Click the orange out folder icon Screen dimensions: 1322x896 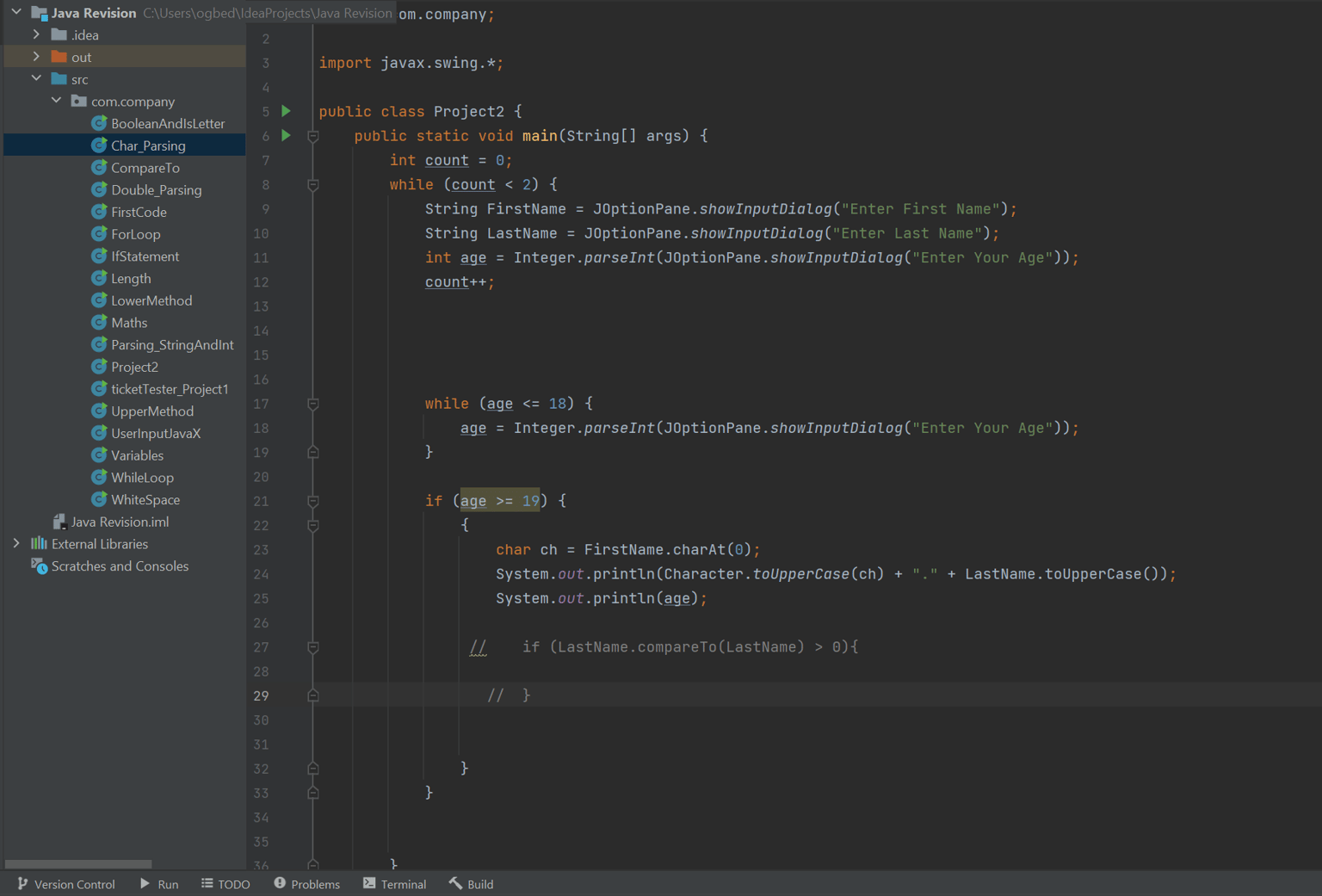[x=59, y=57]
